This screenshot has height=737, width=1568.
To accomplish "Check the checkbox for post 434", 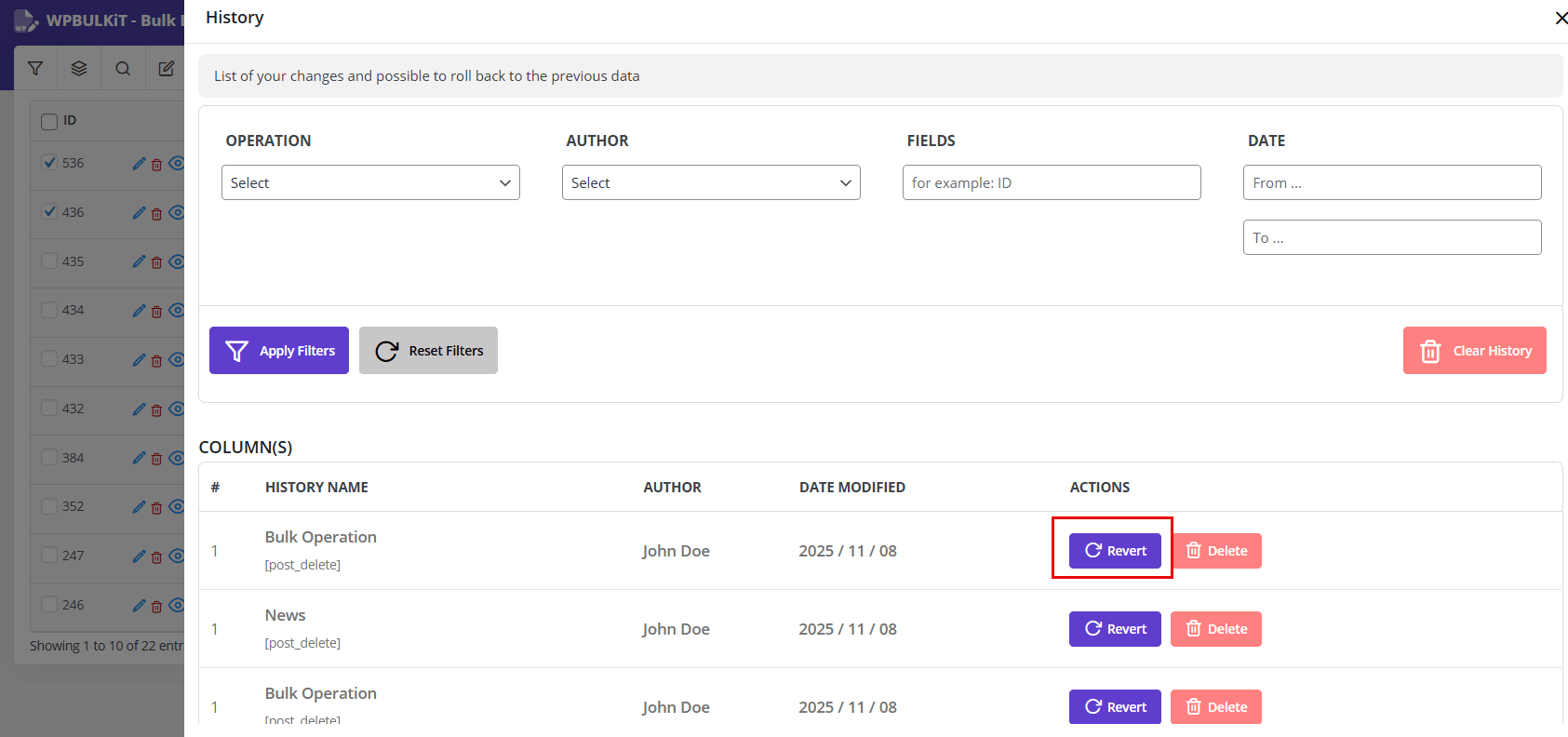I will [49, 310].
